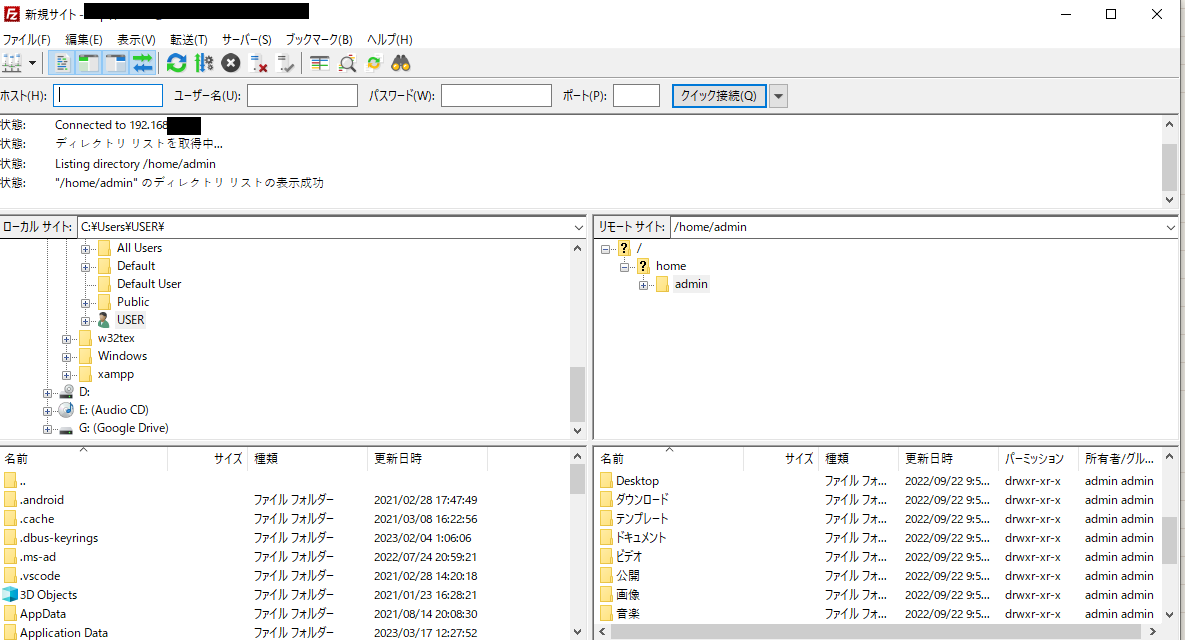Collapse the remote root / node
The height and width of the screenshot is (640, 1185).
pos(605,249)
